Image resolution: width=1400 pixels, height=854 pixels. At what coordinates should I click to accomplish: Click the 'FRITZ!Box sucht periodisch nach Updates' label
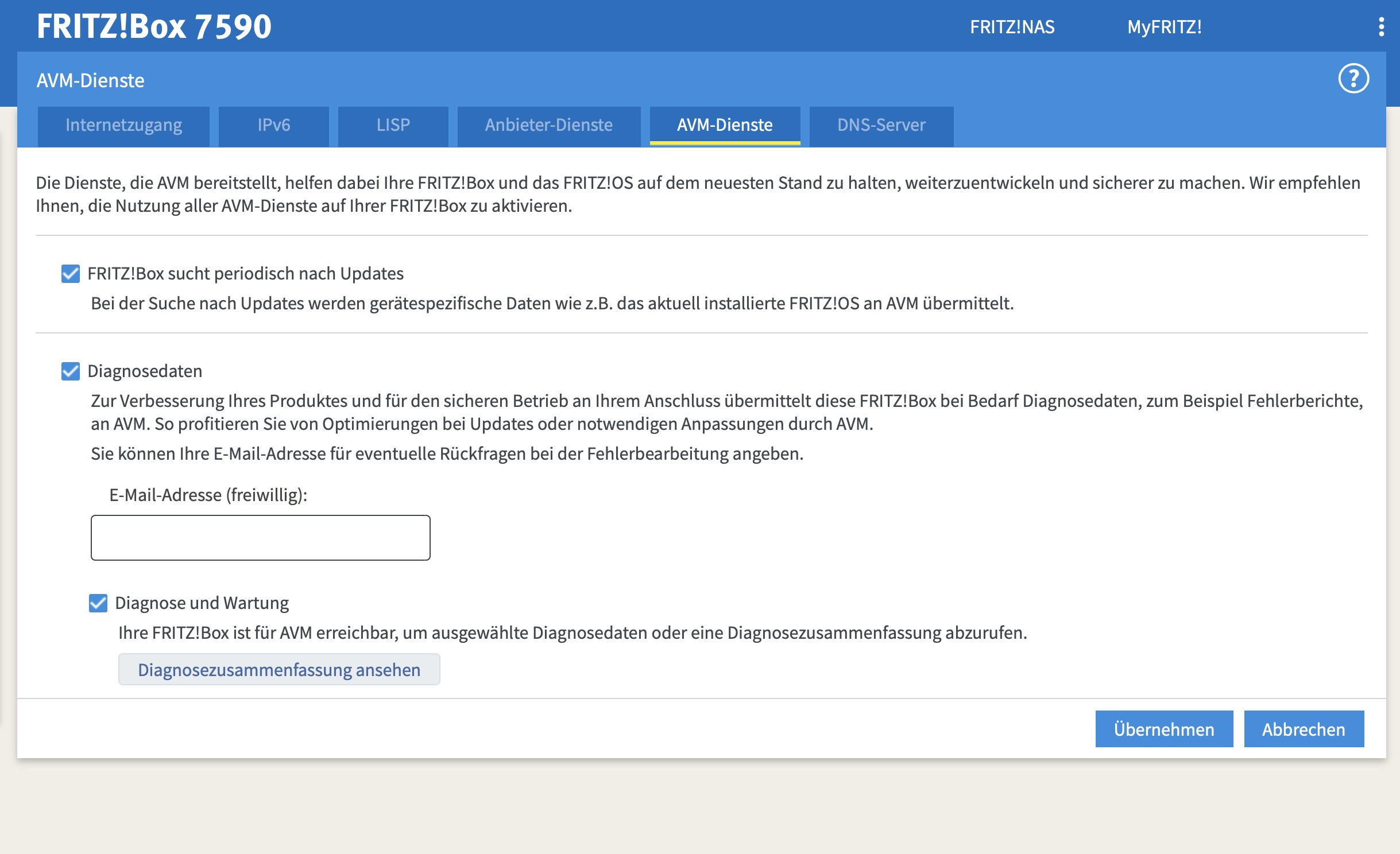click(x=246, y=274)
